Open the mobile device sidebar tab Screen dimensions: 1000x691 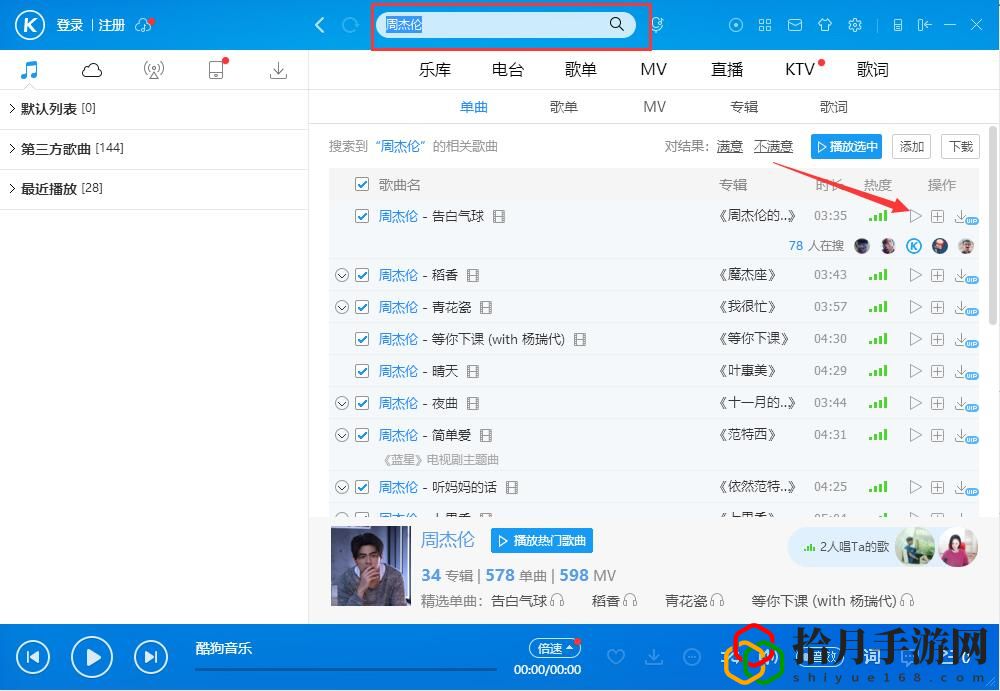(x=217, y=69)
